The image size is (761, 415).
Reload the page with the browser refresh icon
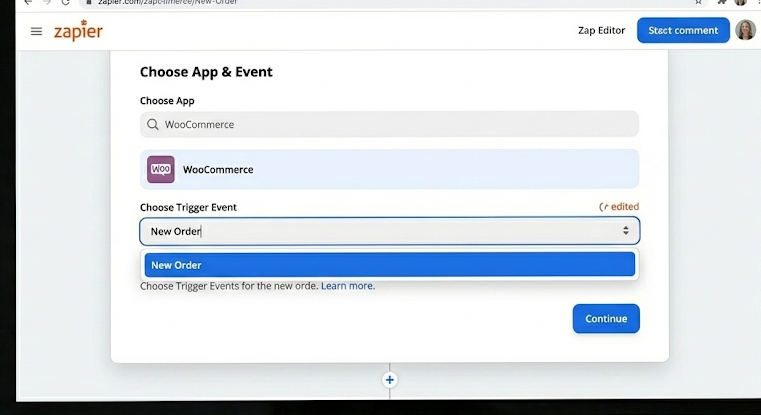(x=66, y=3)
